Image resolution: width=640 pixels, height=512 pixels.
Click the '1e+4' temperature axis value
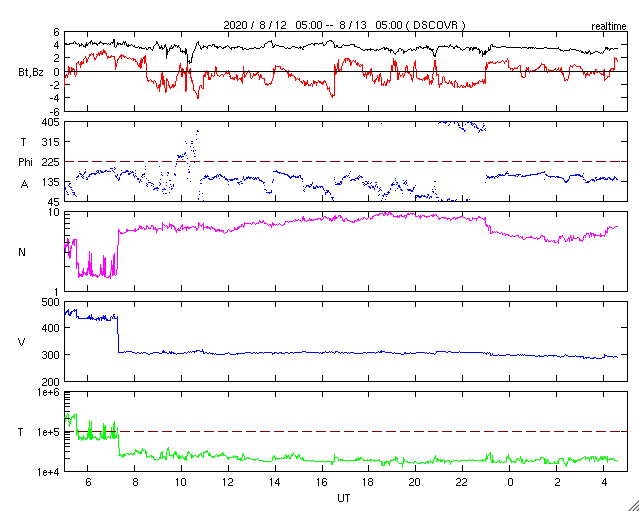point(49,472)
